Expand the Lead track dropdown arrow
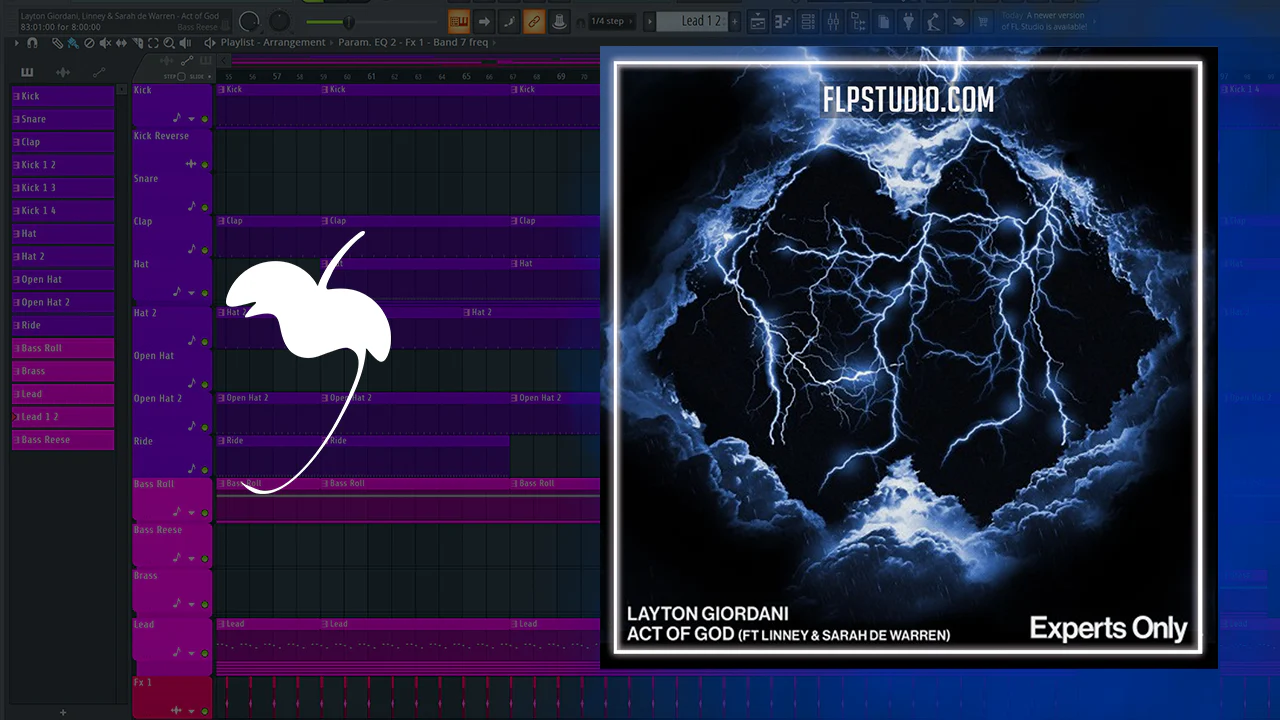This screenshot has width=1280, height=720. [x=192, y=653]
